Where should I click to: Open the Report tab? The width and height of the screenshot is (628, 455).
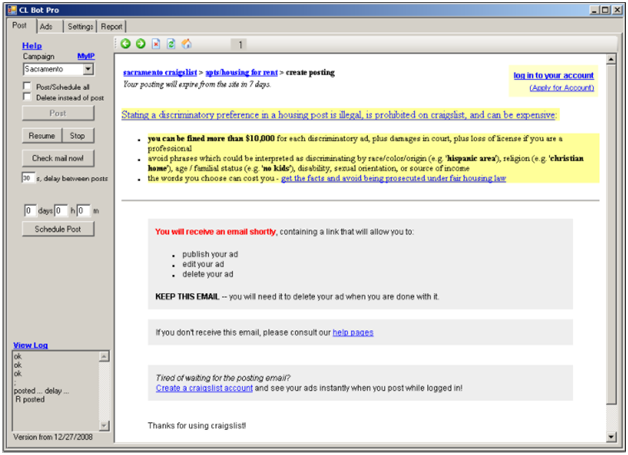pos(111,26)
